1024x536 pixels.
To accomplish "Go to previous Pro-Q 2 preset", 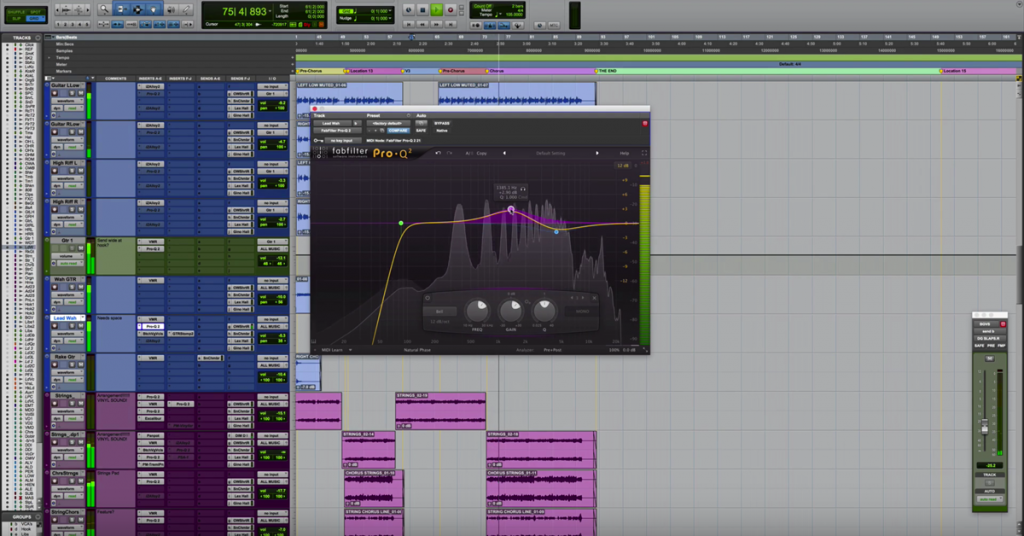I will [x=504, y=153].
